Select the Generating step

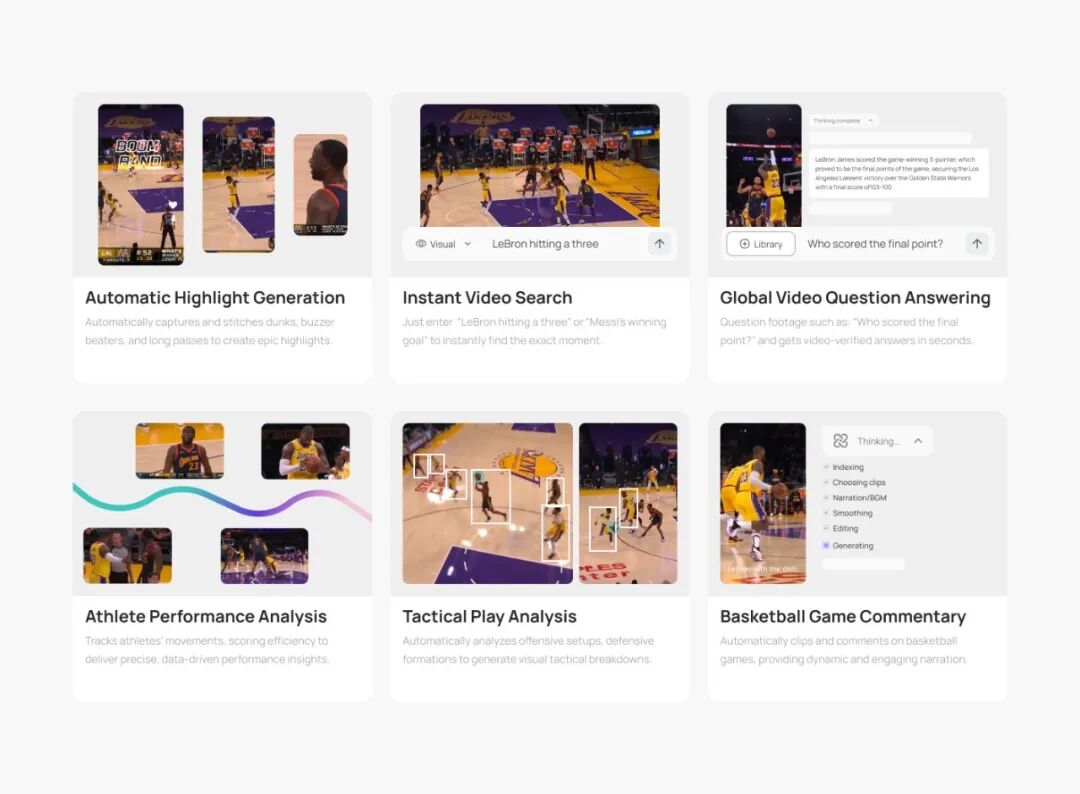tap(848, 545)
